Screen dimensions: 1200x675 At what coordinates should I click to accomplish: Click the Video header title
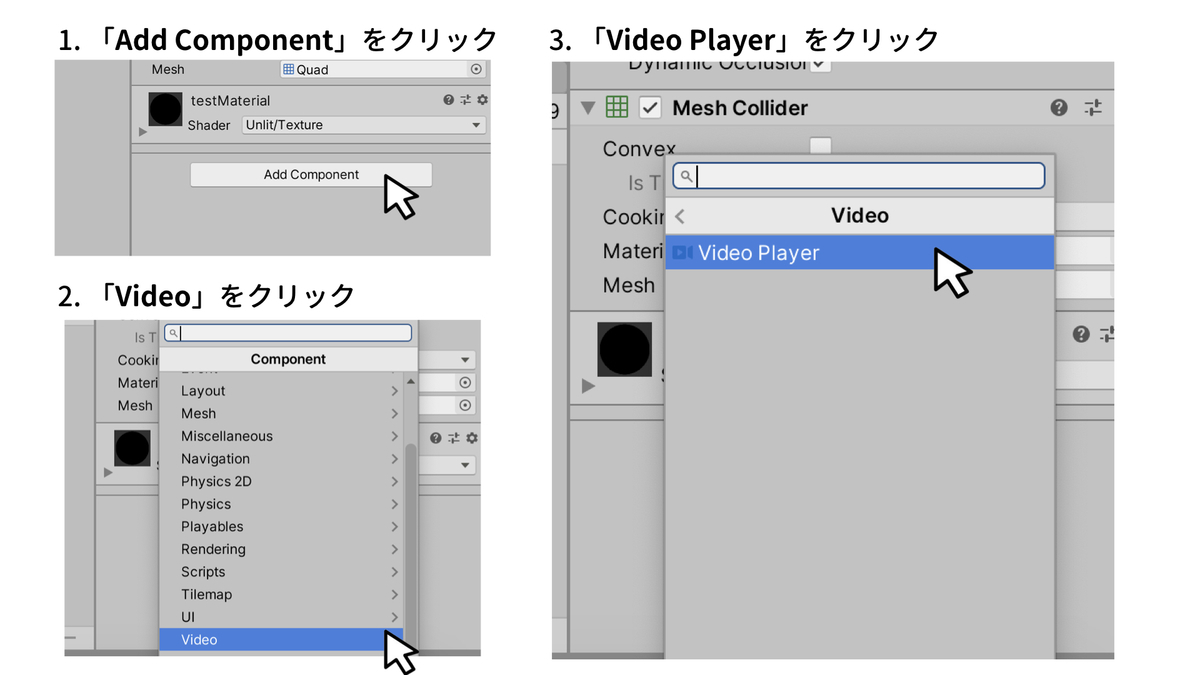point(860,216)
